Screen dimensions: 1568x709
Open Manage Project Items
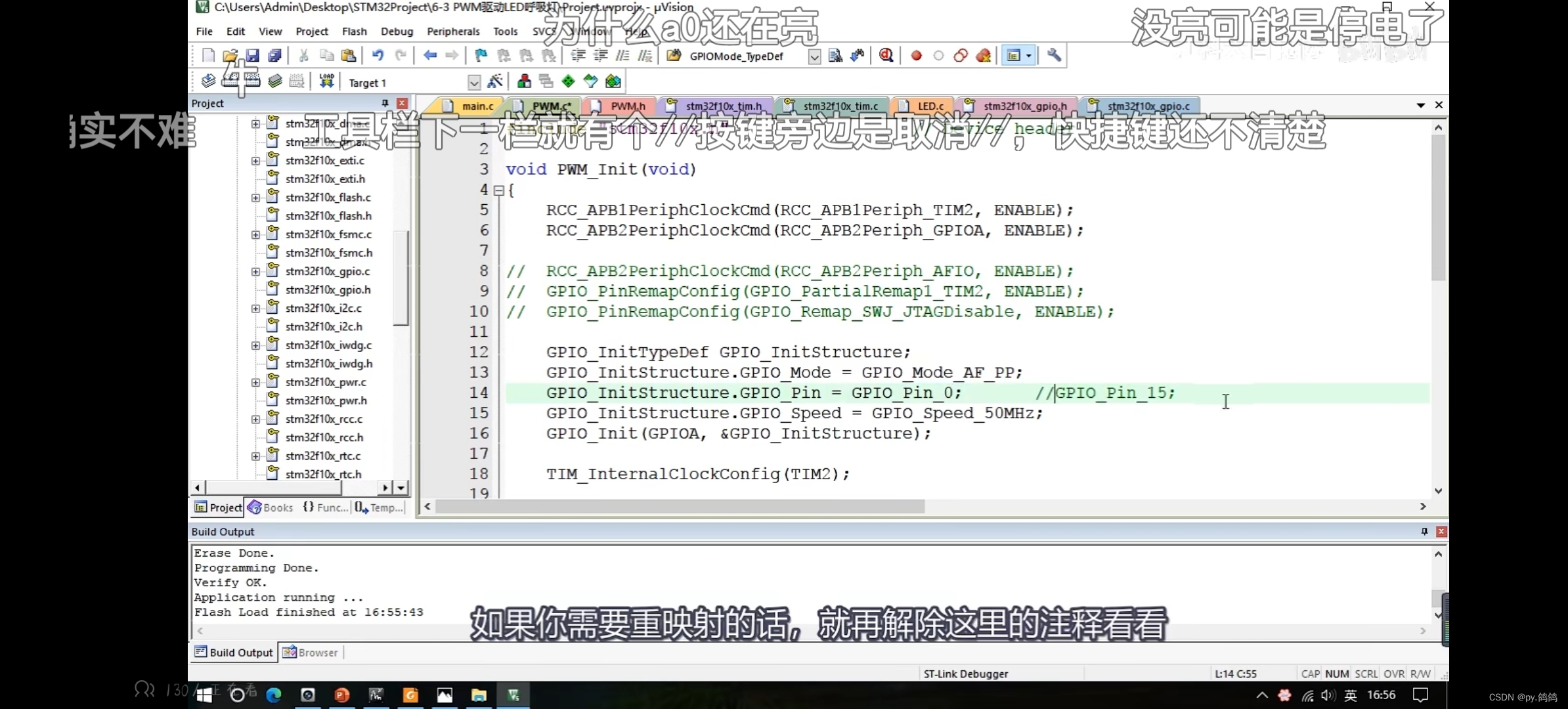tap(524, 81)
